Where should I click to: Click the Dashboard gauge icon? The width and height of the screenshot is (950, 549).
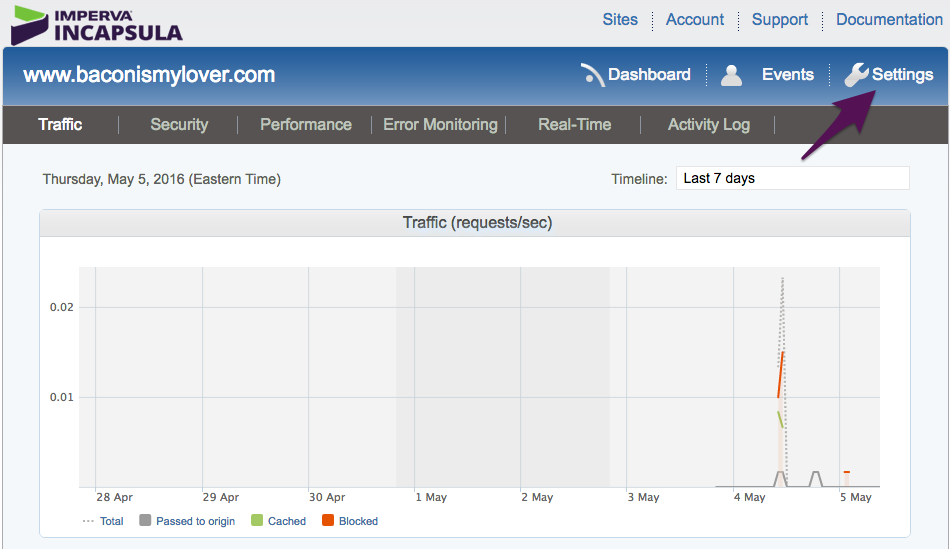(592, 75)
